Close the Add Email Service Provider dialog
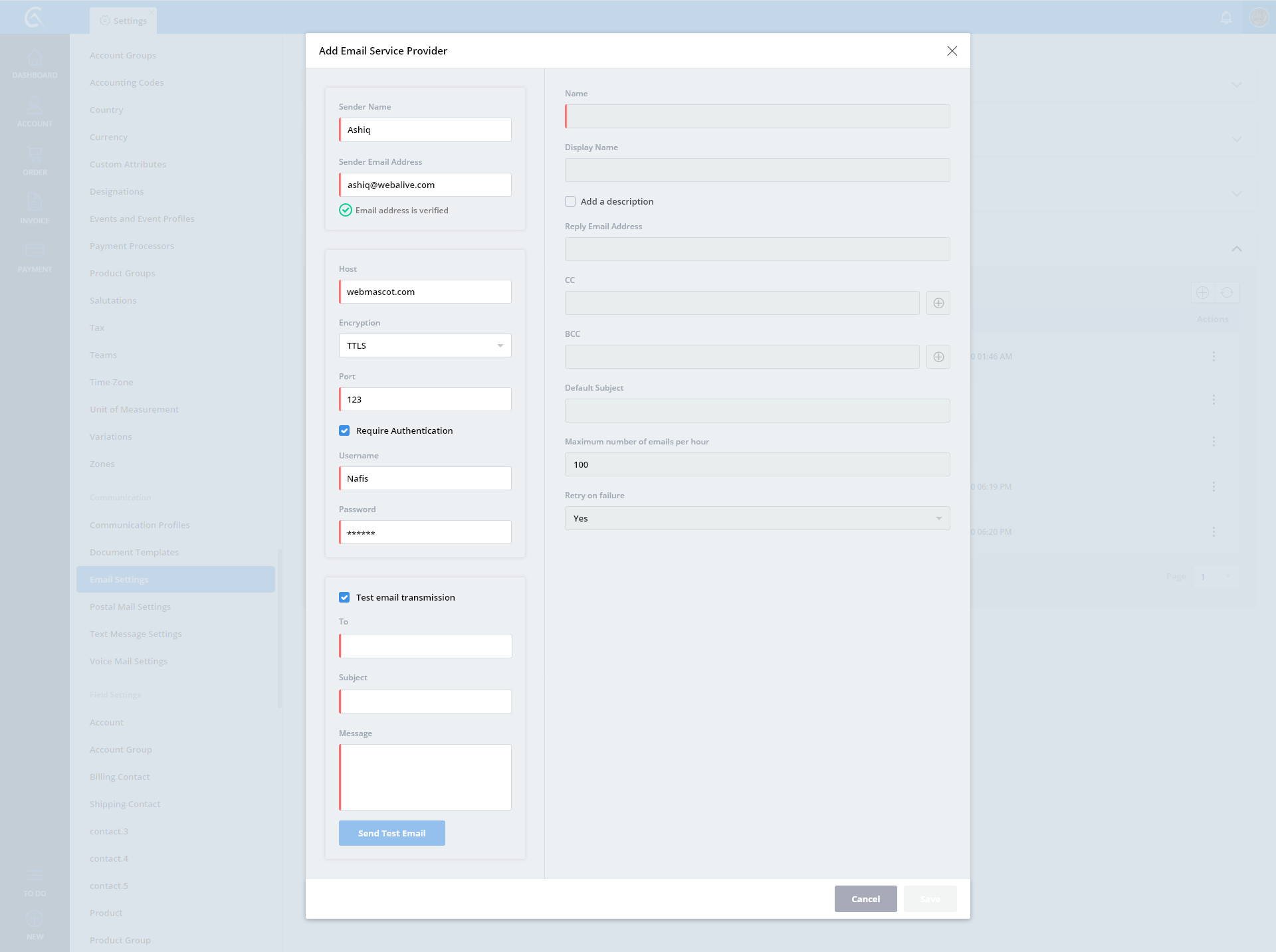The image size is (1276, 952). coord(952,51)
